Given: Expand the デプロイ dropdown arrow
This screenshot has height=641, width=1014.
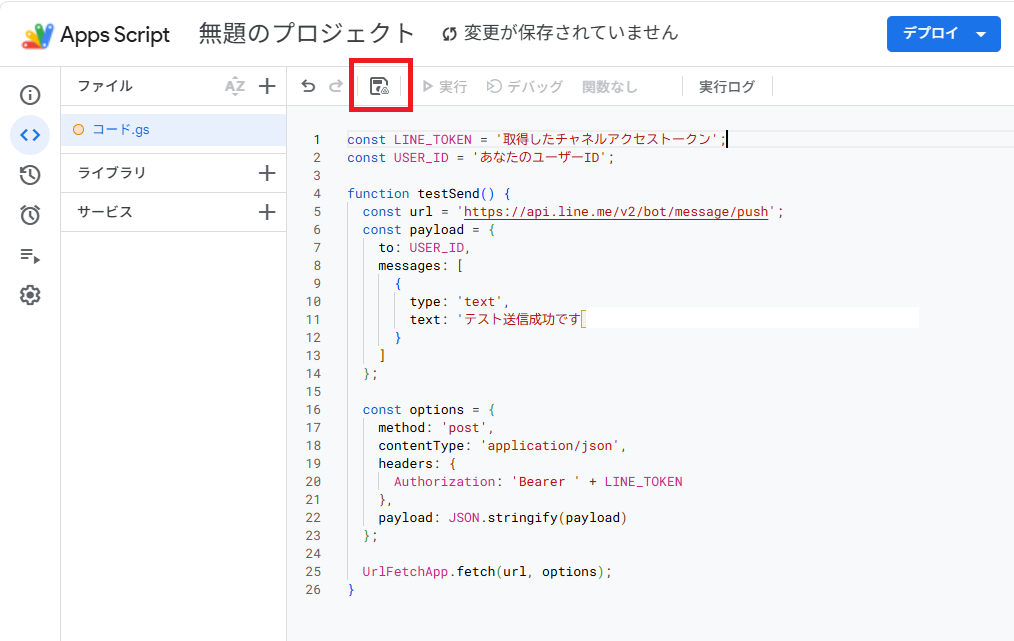Looking at the screenshot, I should tap(981, 34).
